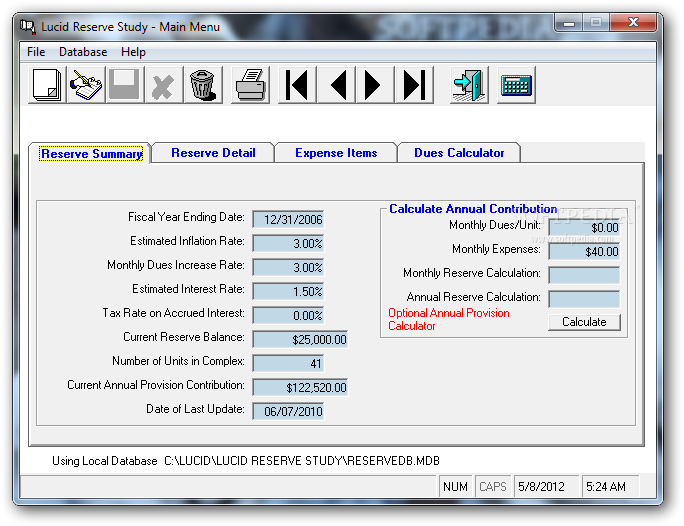
Task: Click the Calculate Annual Contribution heading
Action: pyautogui.click(x=473, y=209)
